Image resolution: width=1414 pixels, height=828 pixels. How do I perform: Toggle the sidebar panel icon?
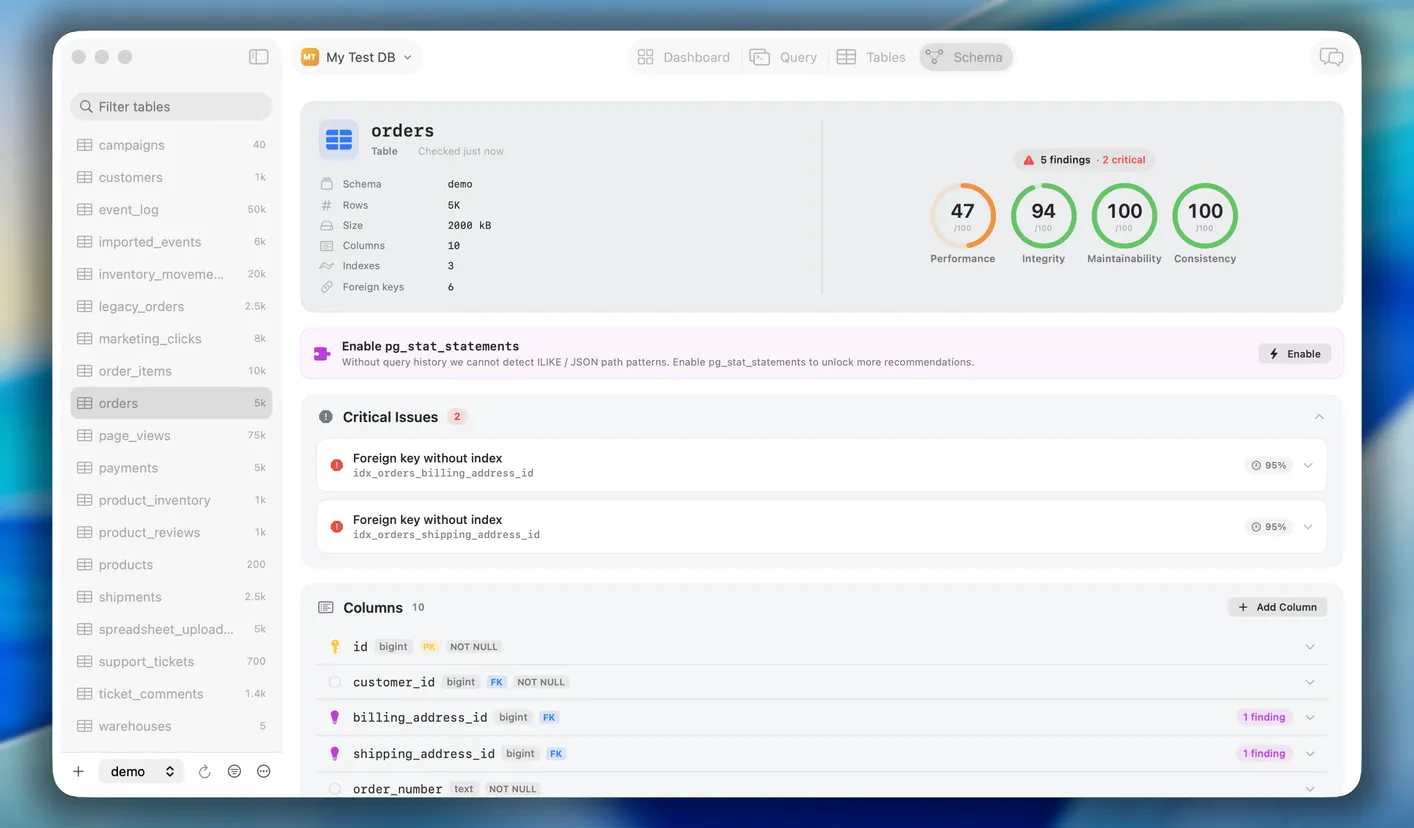[x=259, y=57]
